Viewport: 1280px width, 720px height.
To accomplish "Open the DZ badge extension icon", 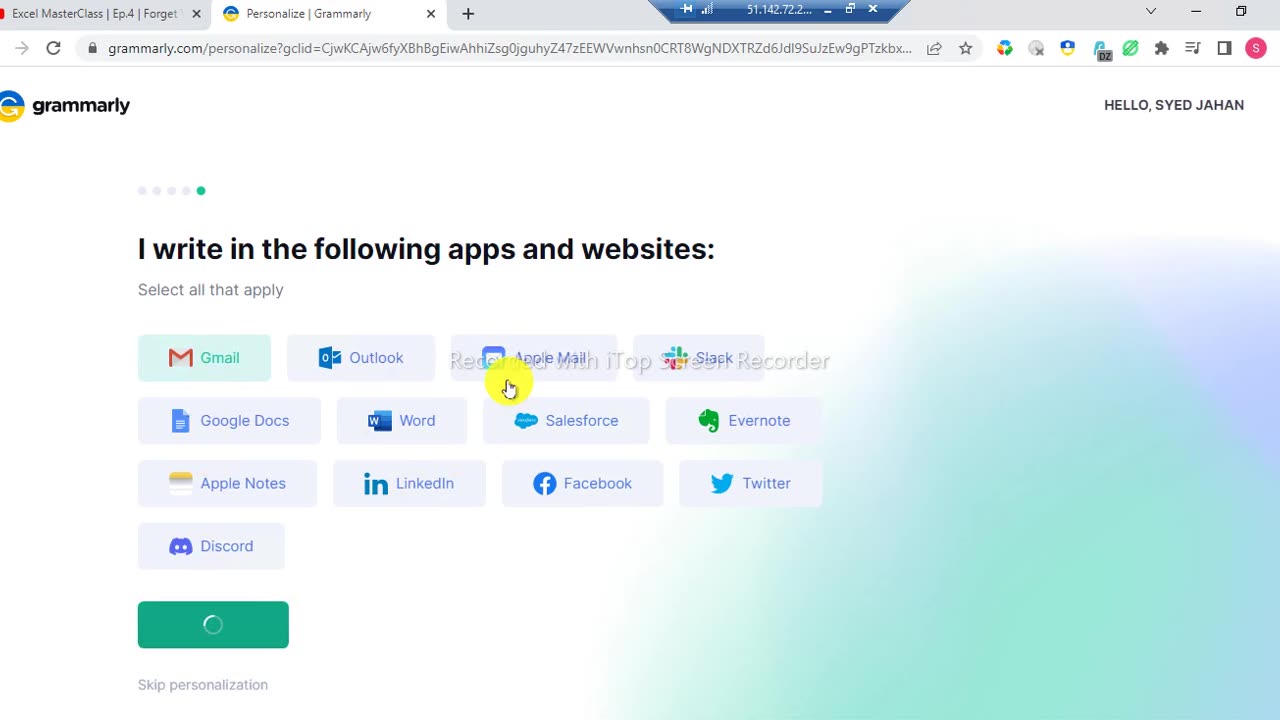I will pyautogui.click(x=1101, y=50).
